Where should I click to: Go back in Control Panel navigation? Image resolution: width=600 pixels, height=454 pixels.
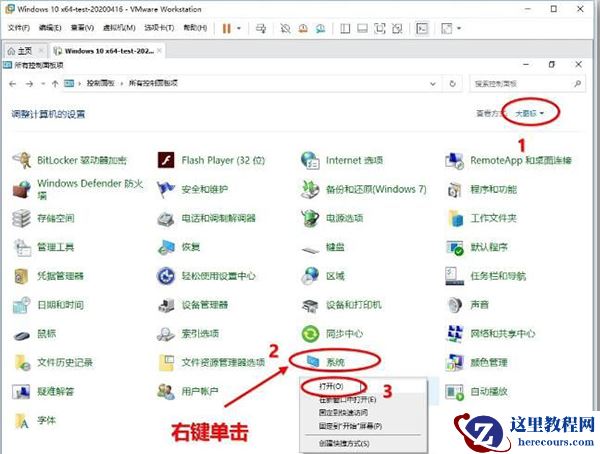point(13,83)
